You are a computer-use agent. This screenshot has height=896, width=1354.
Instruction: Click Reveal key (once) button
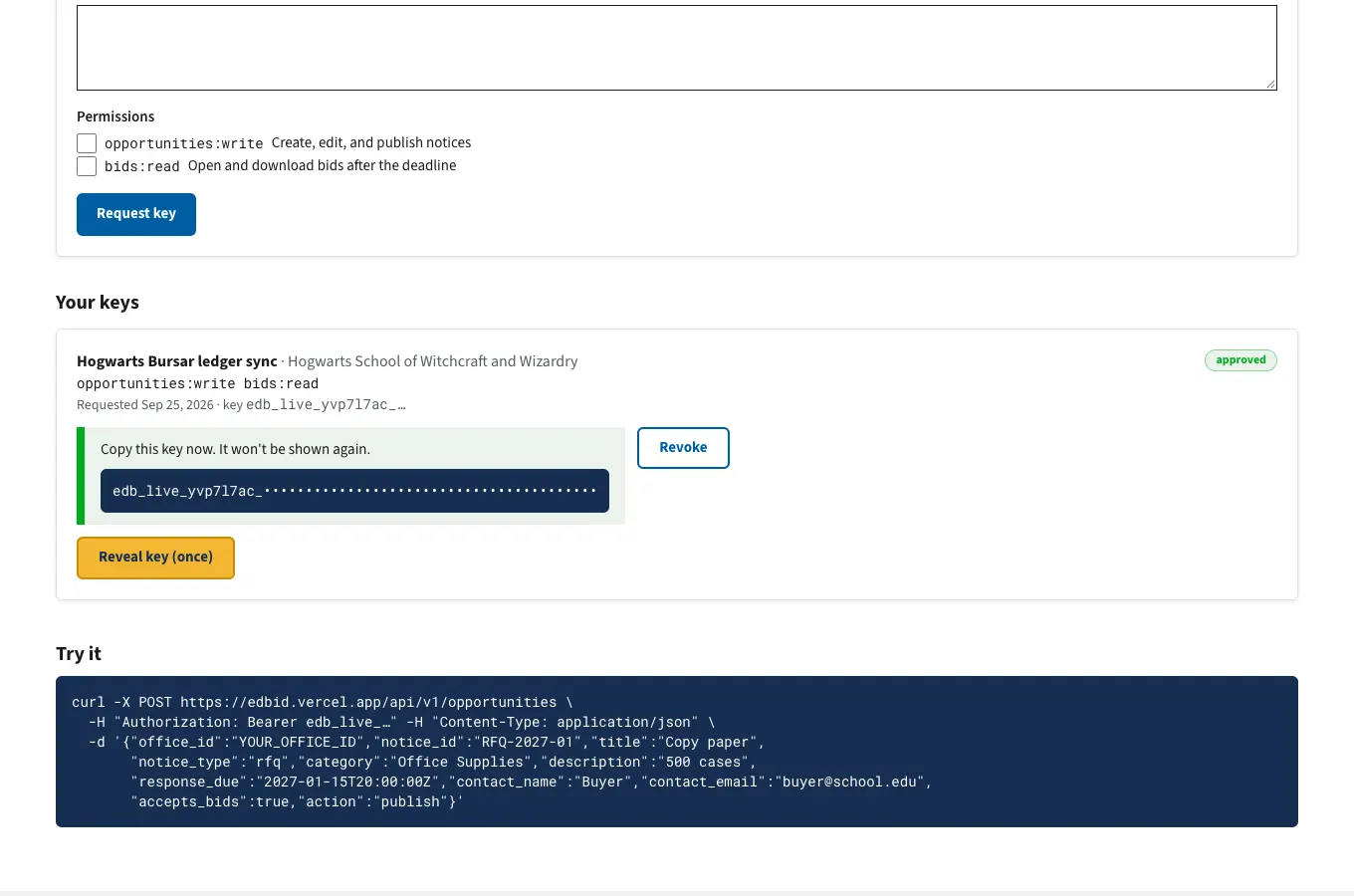coord(155,558)
